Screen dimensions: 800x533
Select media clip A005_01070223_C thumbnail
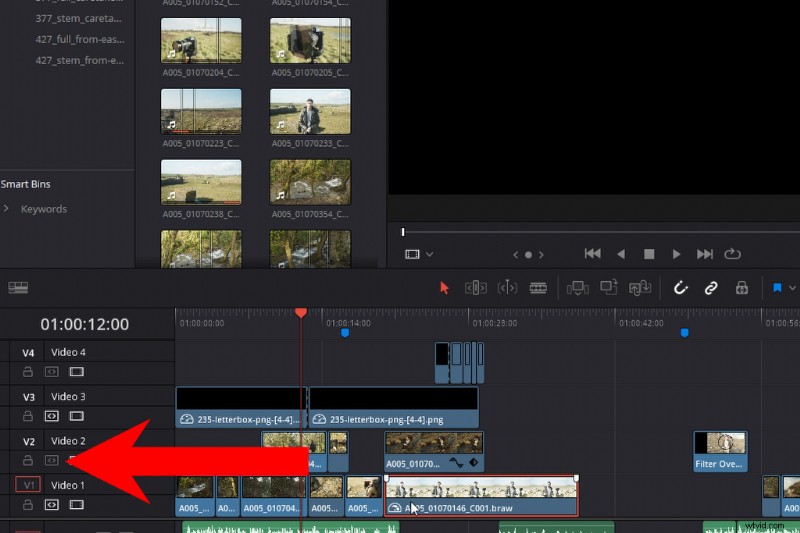coord(201,111)
